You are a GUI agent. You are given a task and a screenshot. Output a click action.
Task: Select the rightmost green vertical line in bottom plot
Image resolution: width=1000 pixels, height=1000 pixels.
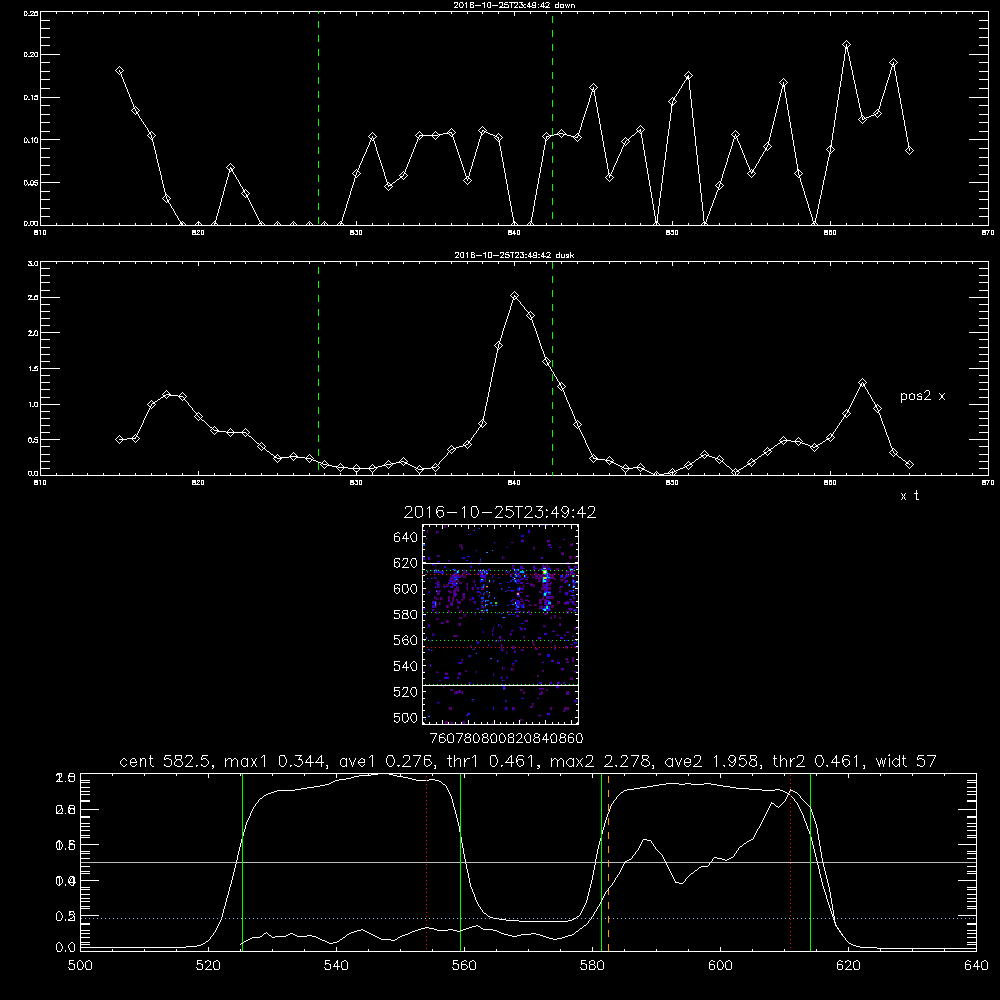pyautogui.click(x=811, y=861)
